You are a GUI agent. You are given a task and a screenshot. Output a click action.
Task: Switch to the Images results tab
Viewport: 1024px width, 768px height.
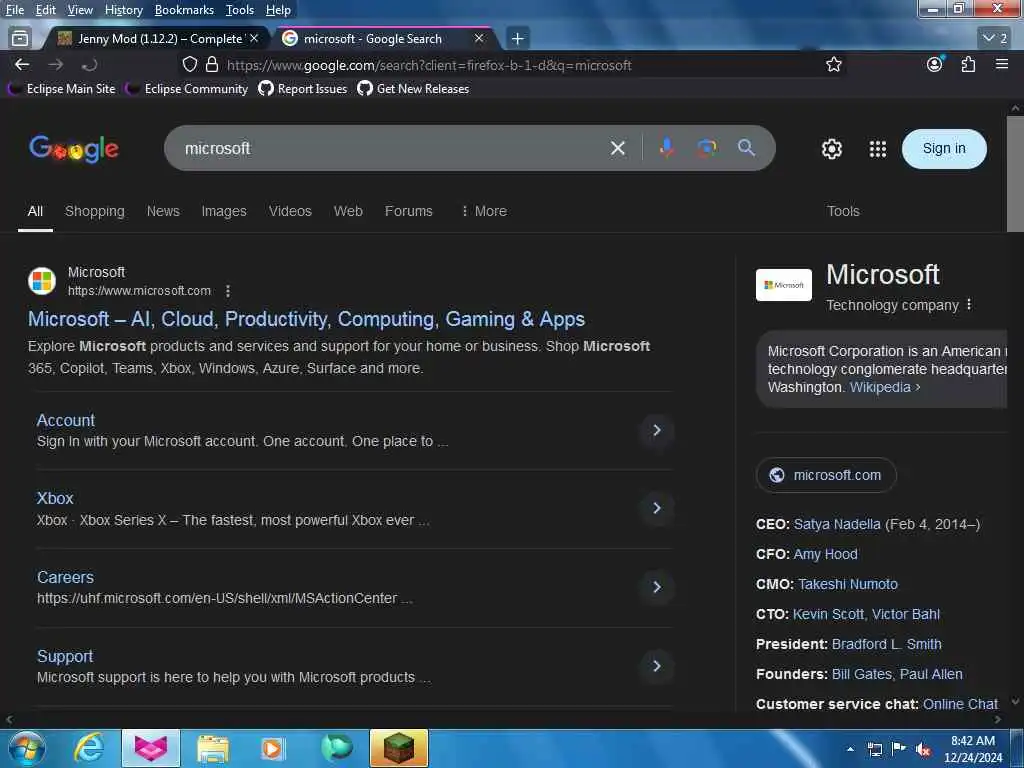(x=224, y=211)
